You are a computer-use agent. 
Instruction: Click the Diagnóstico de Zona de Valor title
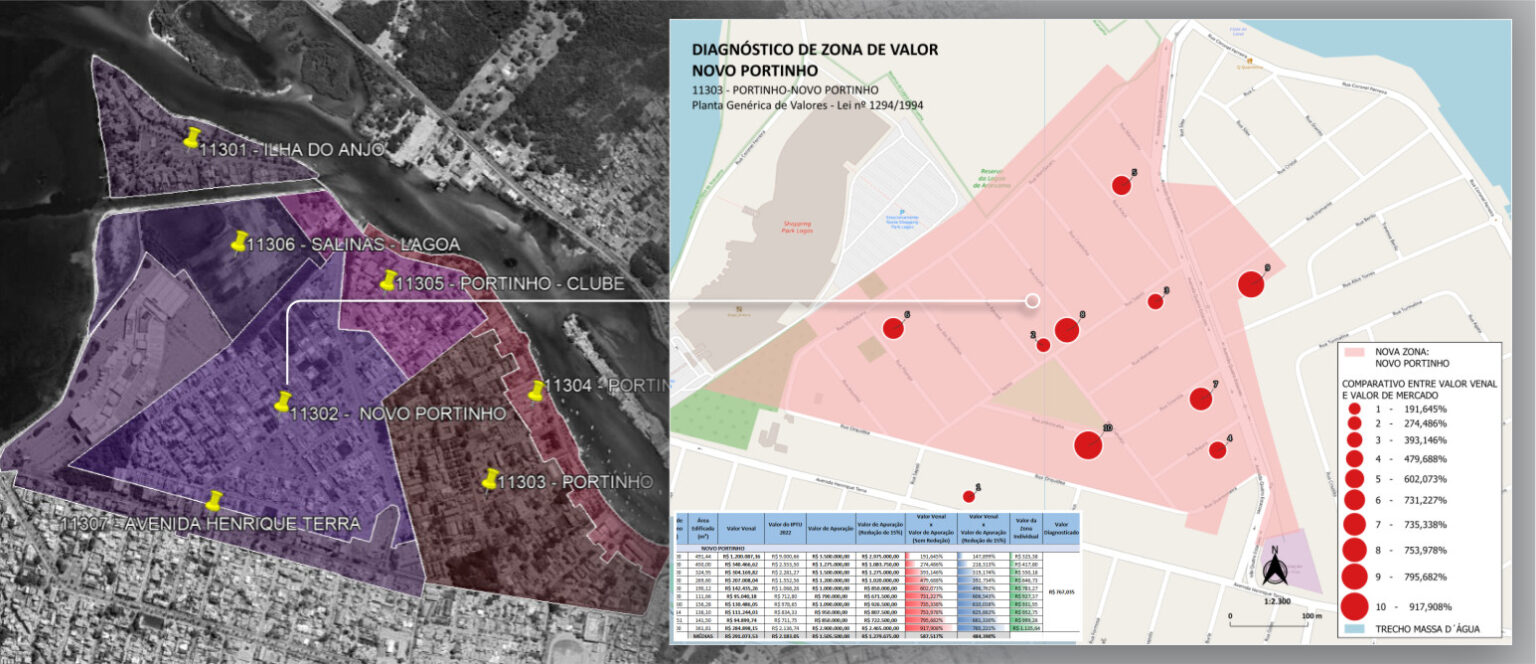[x=814, y=60]
